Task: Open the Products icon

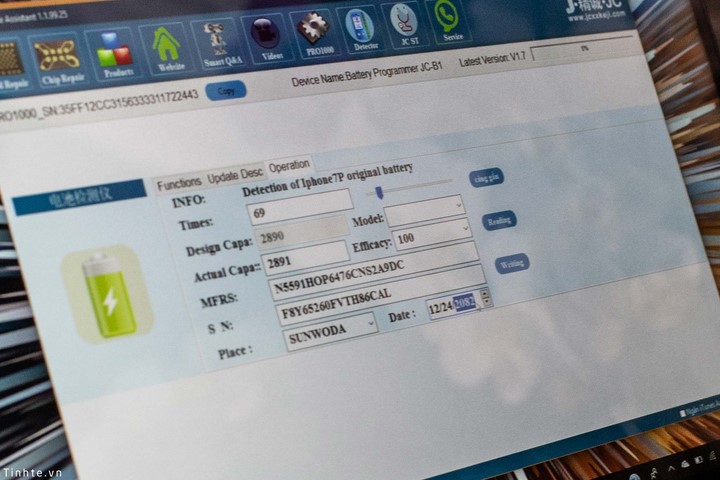Action: click(x=115, y=55)
